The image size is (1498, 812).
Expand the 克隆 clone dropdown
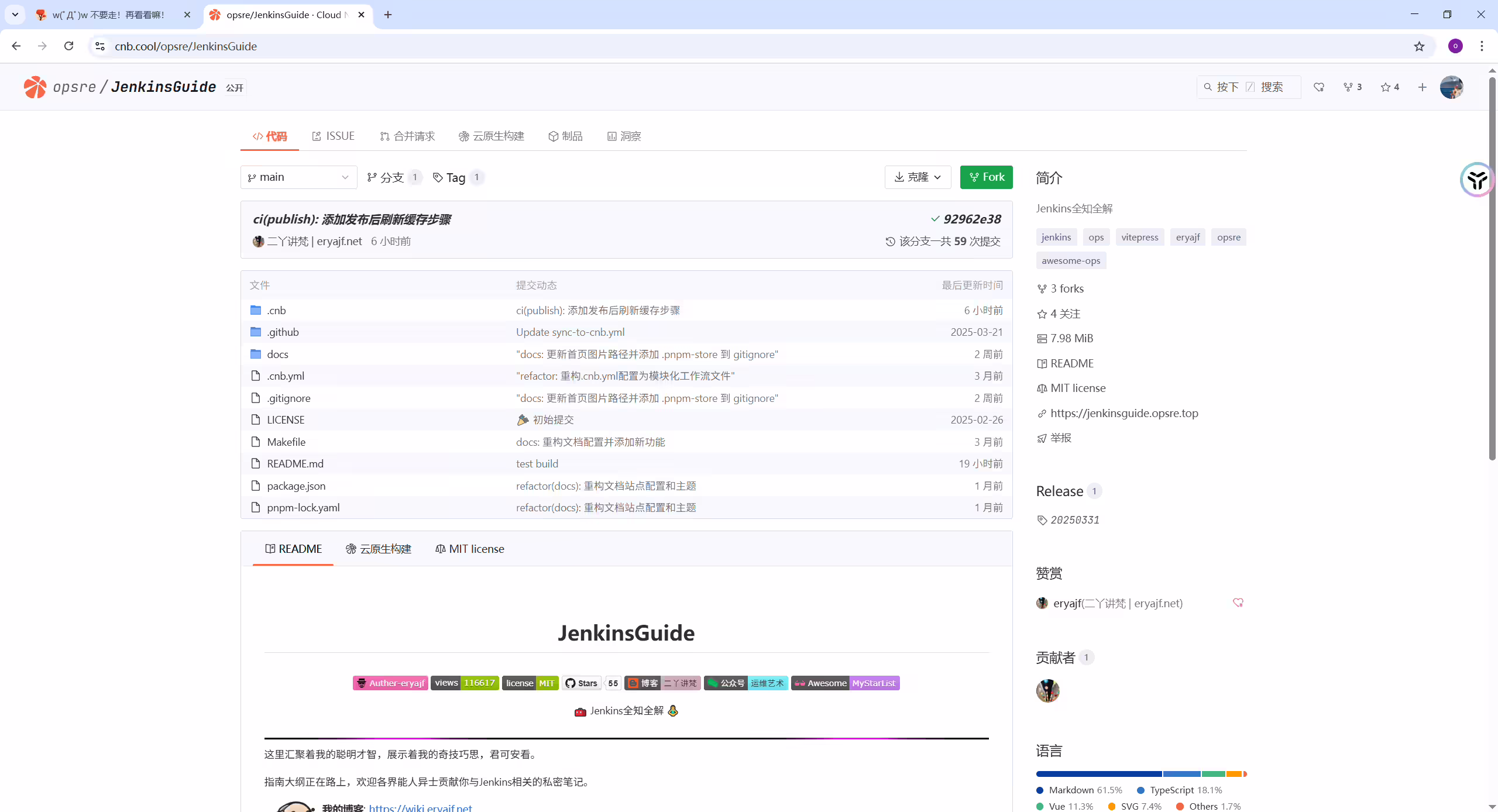click(x=918, y=177)
